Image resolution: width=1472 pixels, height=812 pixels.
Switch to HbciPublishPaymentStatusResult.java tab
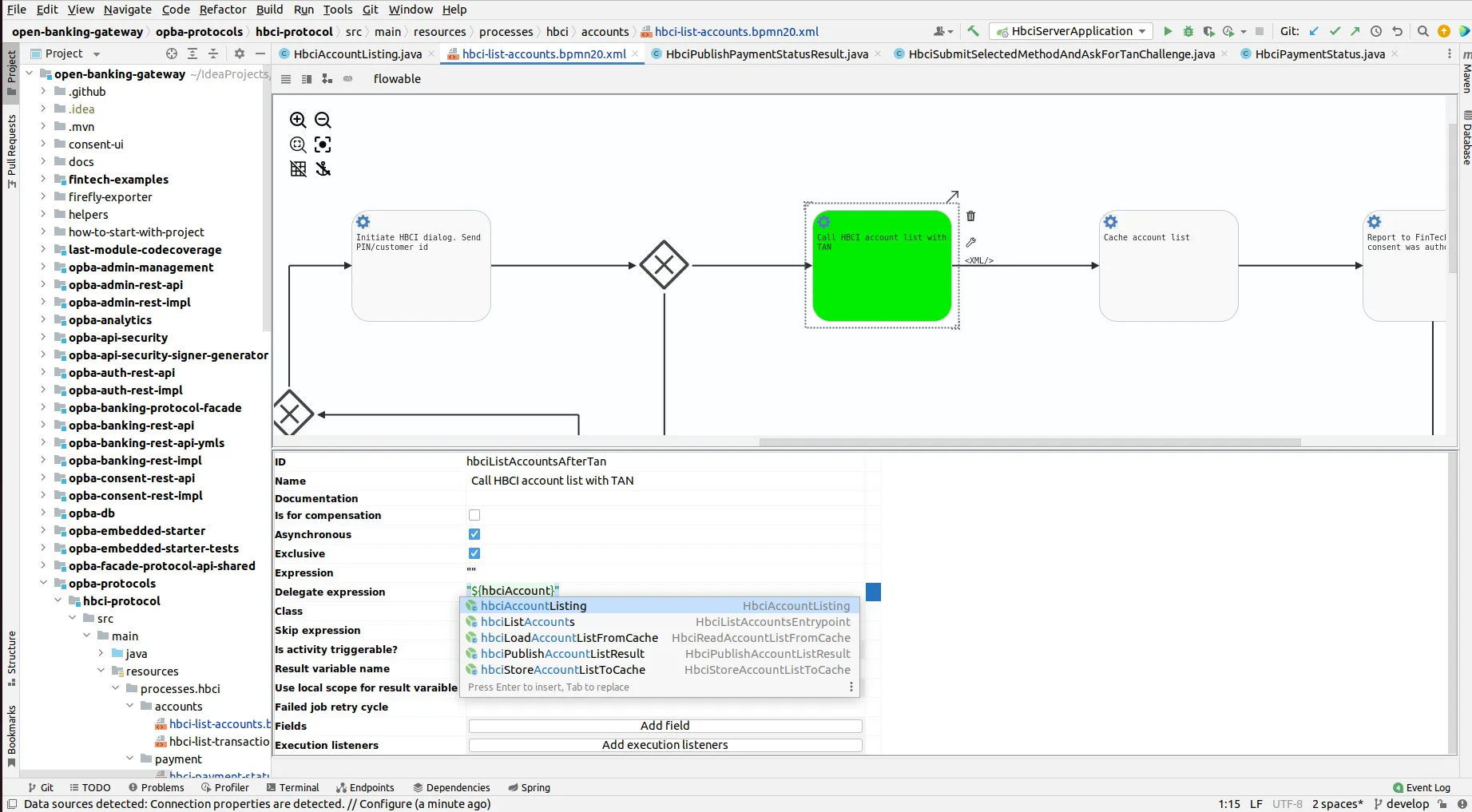[766, 53]
